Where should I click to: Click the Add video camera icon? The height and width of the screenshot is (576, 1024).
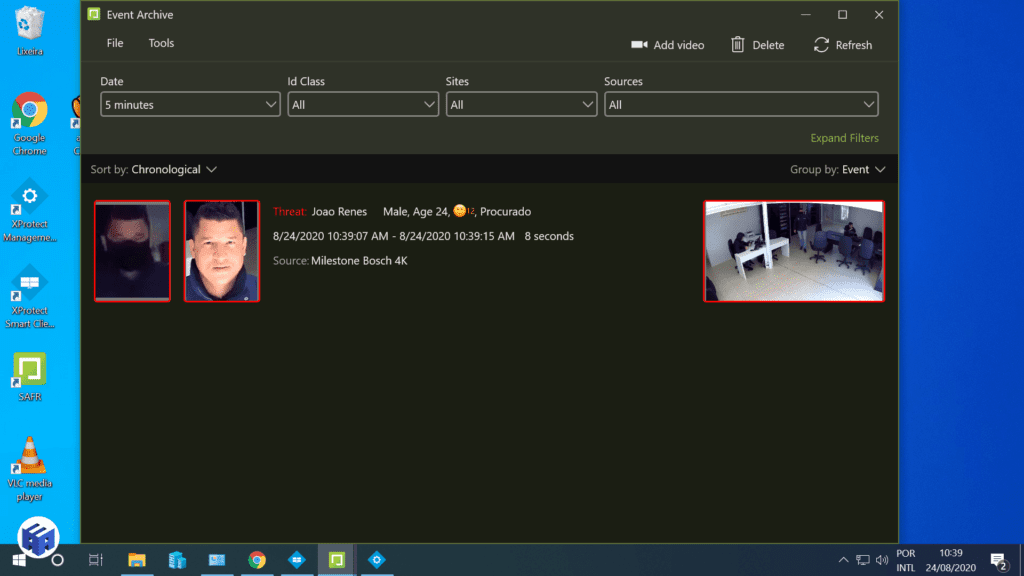641,45
